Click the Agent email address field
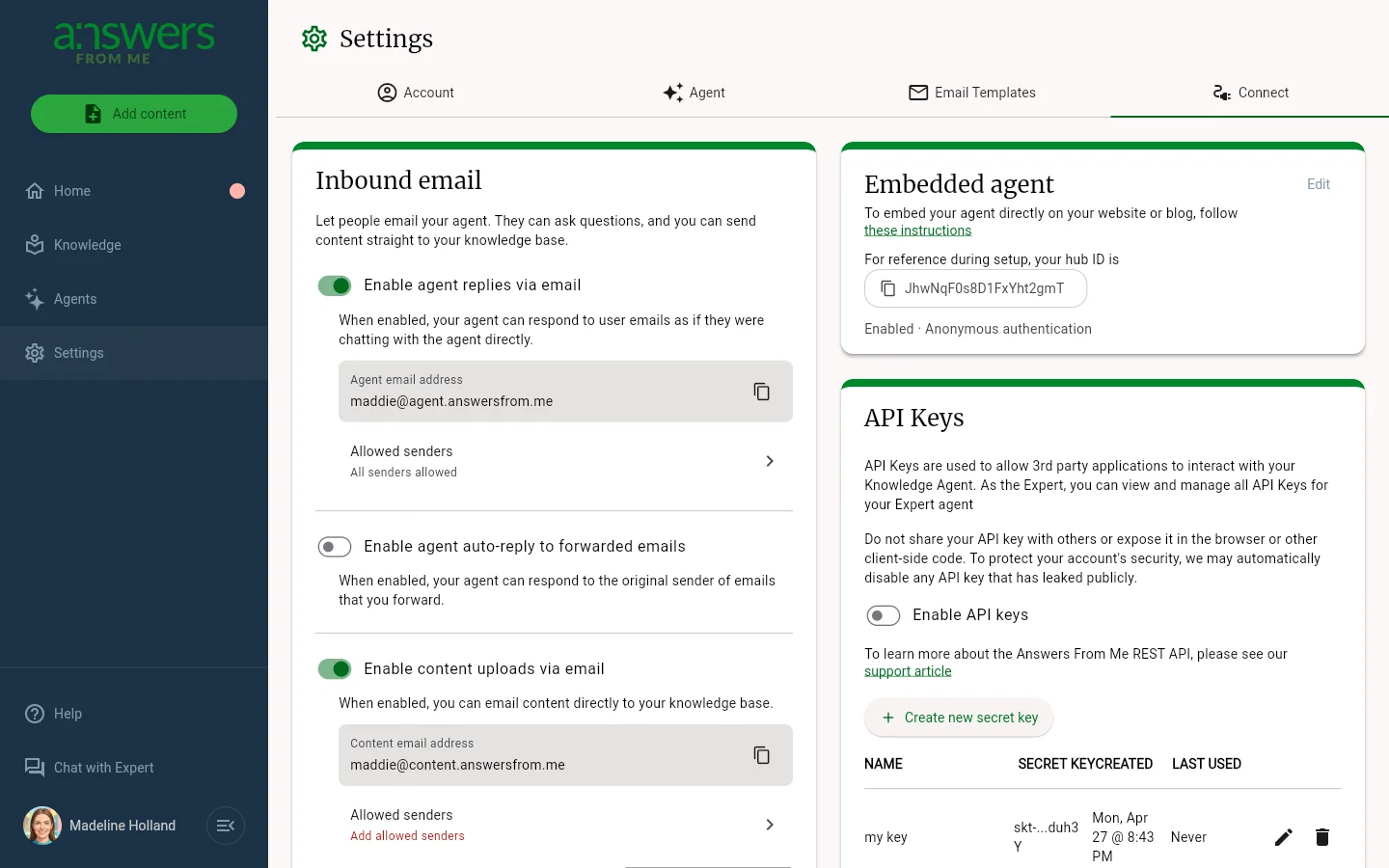This screenshot has height=868, width=1389. pos(565,392)
